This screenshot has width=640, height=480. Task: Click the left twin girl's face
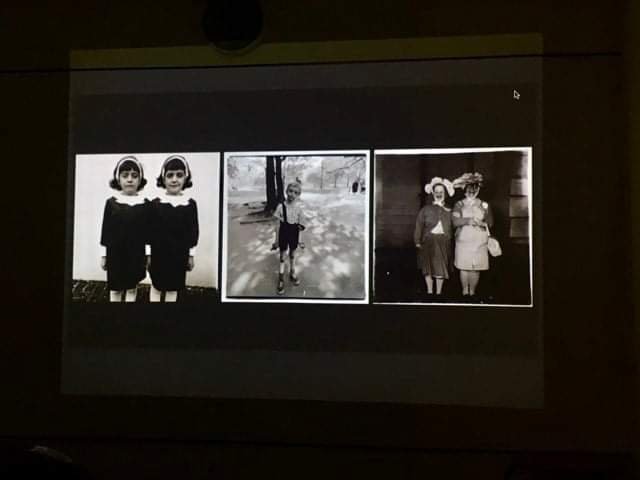[127, 177]
